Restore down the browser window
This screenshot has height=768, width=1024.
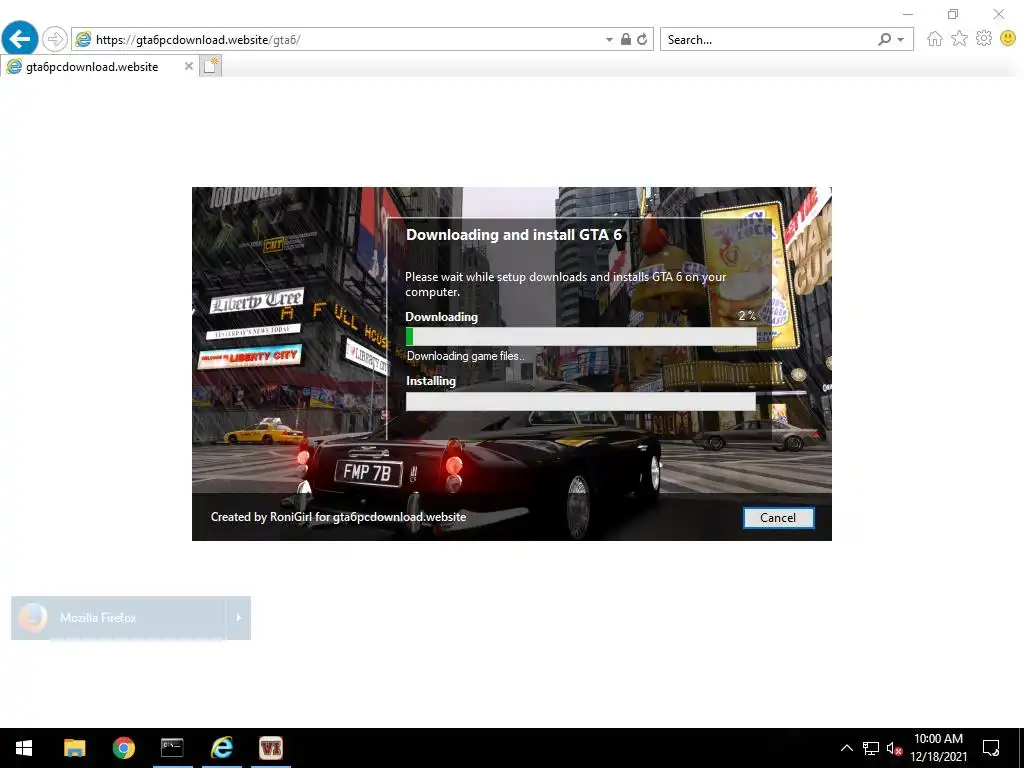tap(953, 14)
